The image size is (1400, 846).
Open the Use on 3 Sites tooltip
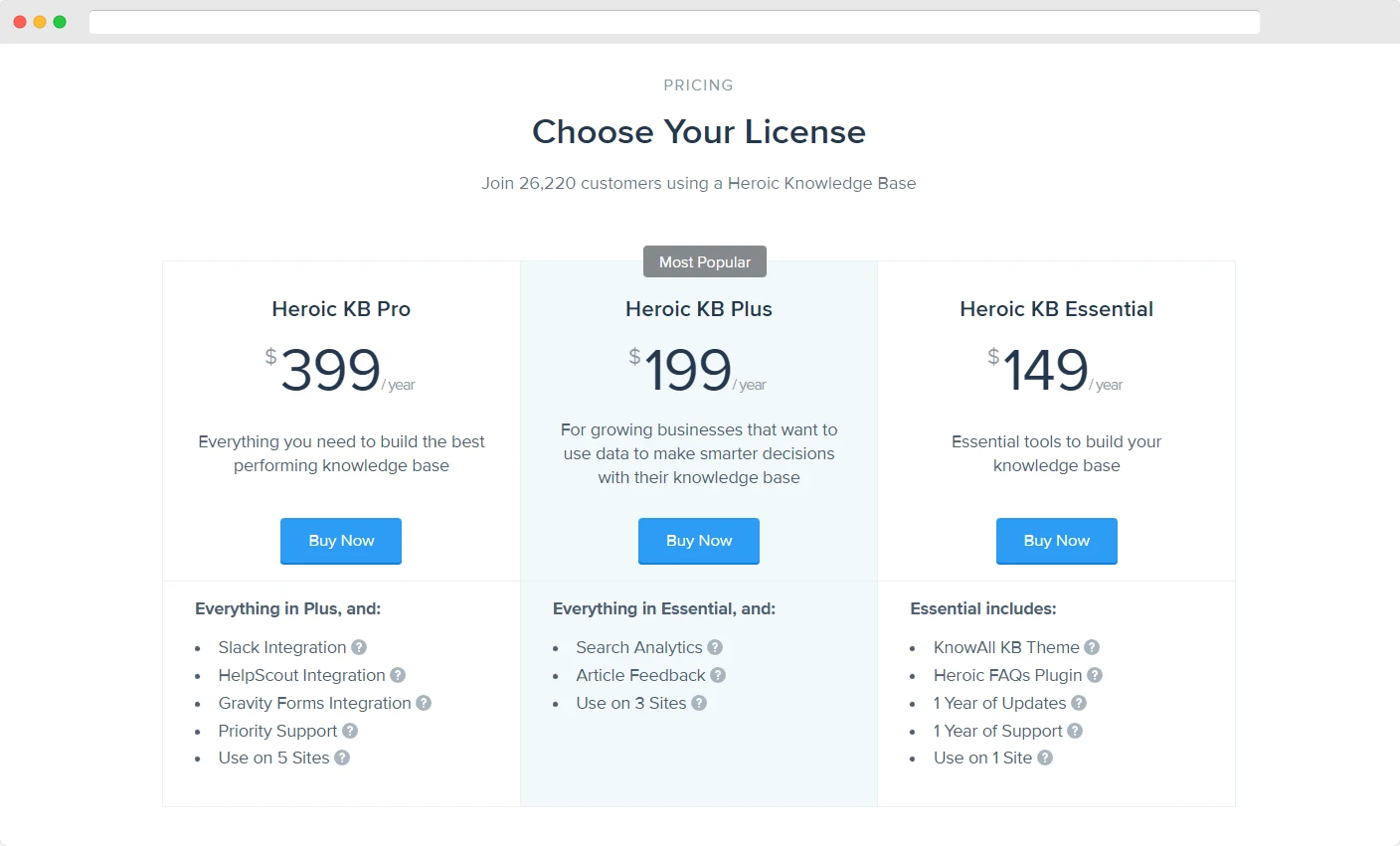[698, 703]
